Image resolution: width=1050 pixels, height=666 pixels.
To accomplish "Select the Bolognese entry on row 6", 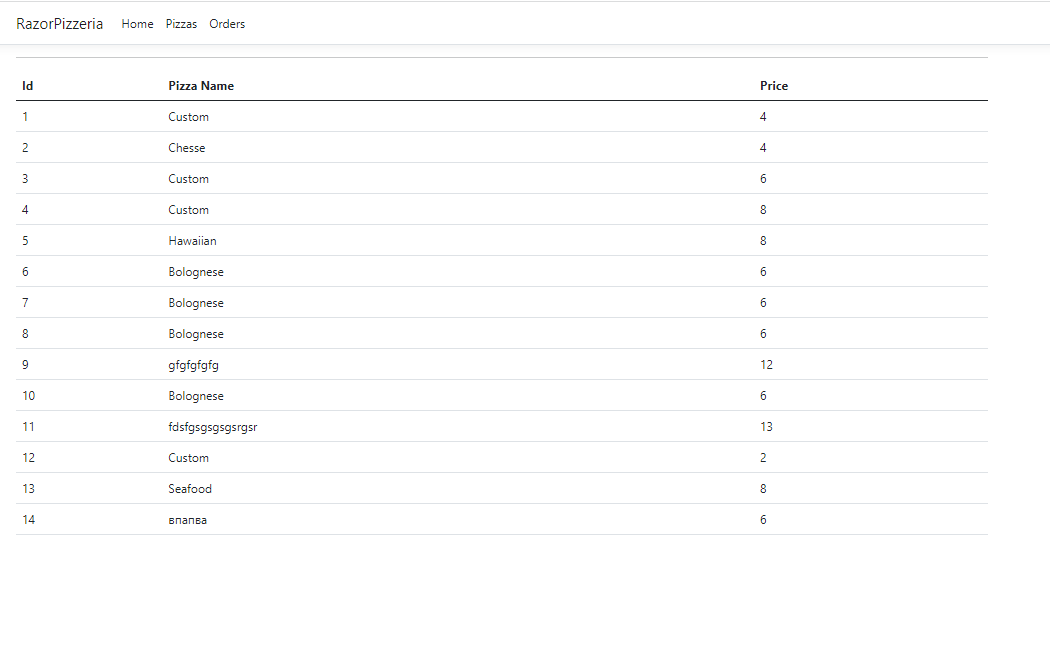I will pos(196,271).
